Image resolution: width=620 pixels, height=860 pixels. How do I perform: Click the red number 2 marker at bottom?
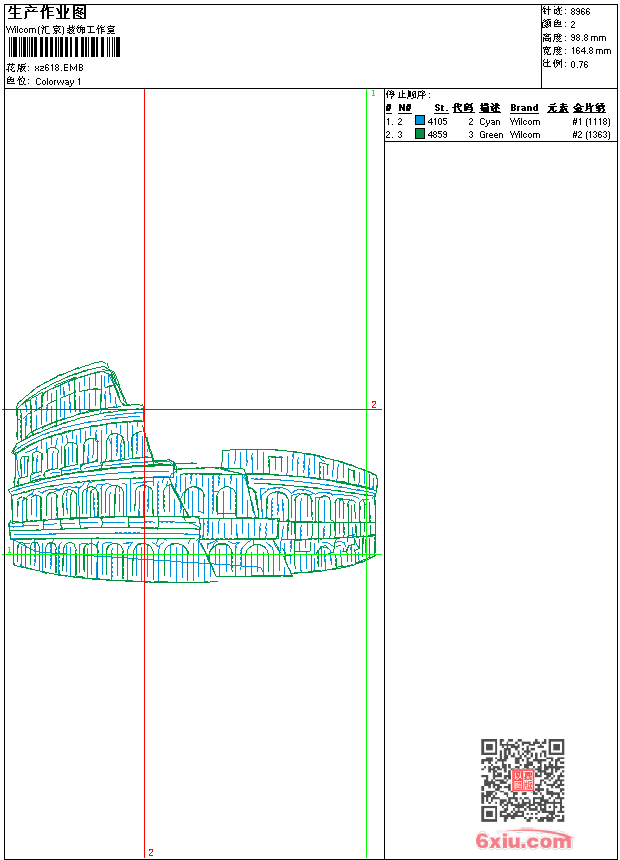[x=151, y=852]
